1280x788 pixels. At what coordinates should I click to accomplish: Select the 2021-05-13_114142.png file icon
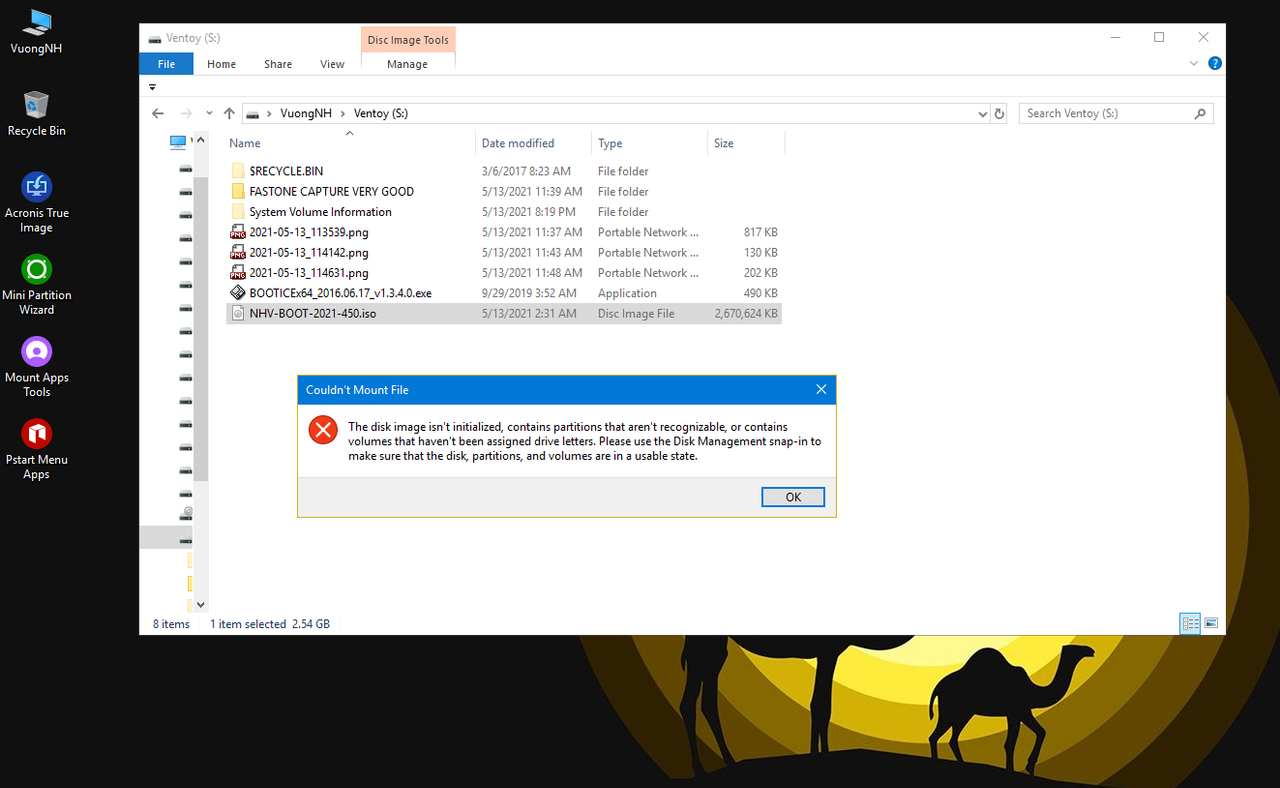(x=238, y=252)
